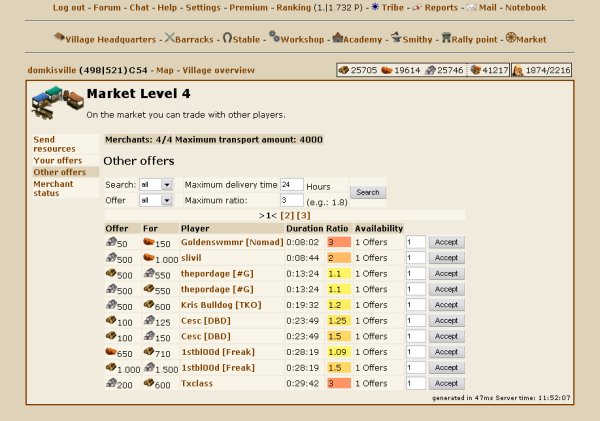Click the Market wheel icon in the navigation bar
This screenshot has width=600, height=421.
click(511, 38)
